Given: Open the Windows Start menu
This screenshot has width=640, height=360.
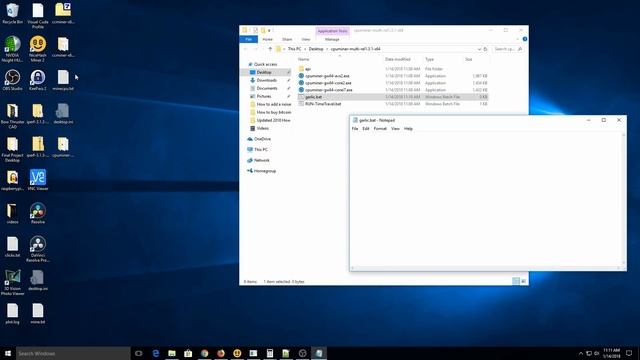Looking at the screenshot, I should pyautogui.click(x=8, y=353).
